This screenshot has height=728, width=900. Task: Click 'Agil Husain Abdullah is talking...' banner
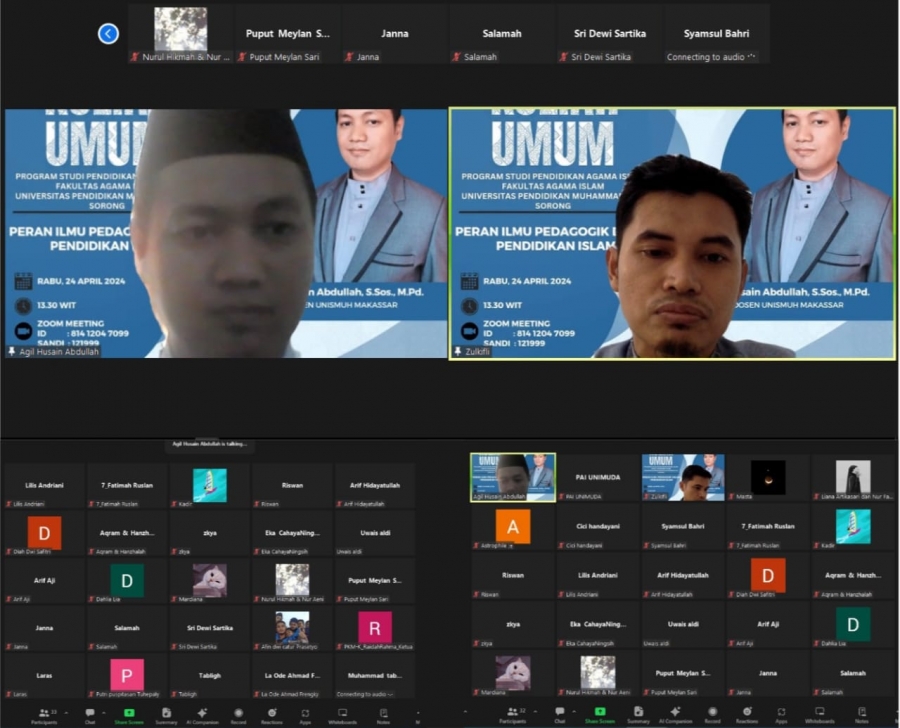209,444
